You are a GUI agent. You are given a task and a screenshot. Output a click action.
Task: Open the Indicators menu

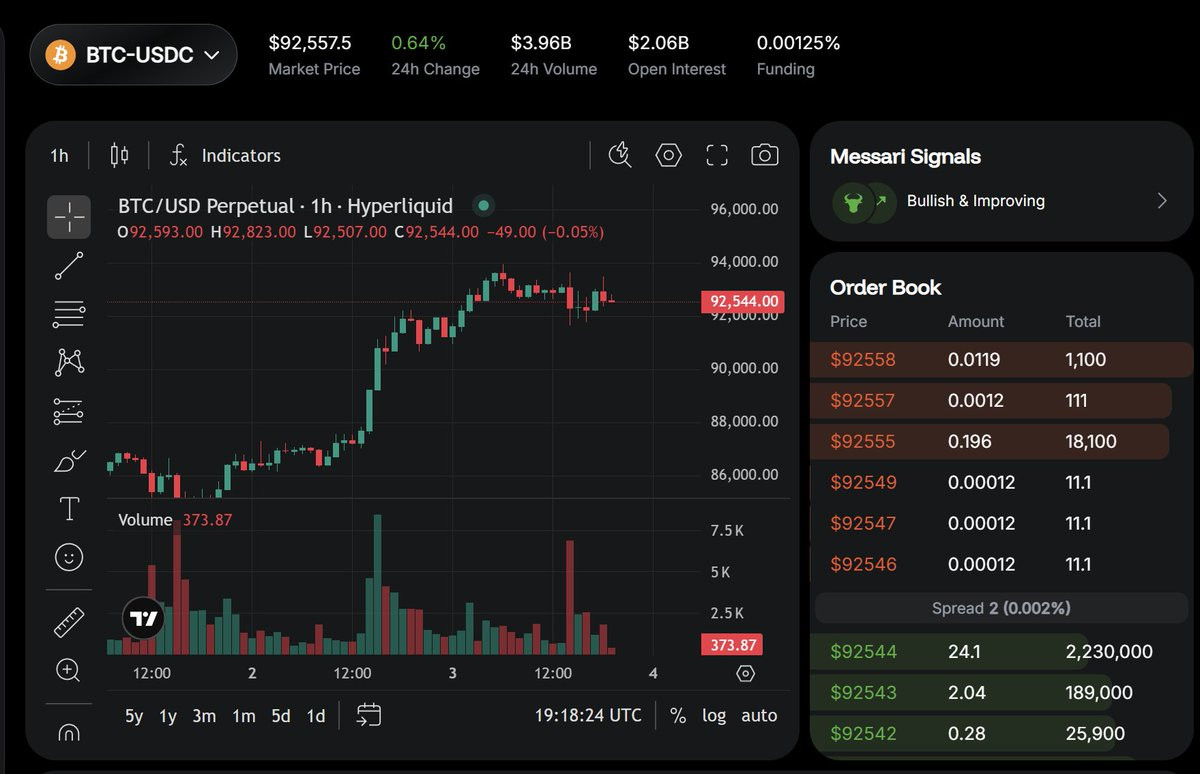tap(224, 155)
